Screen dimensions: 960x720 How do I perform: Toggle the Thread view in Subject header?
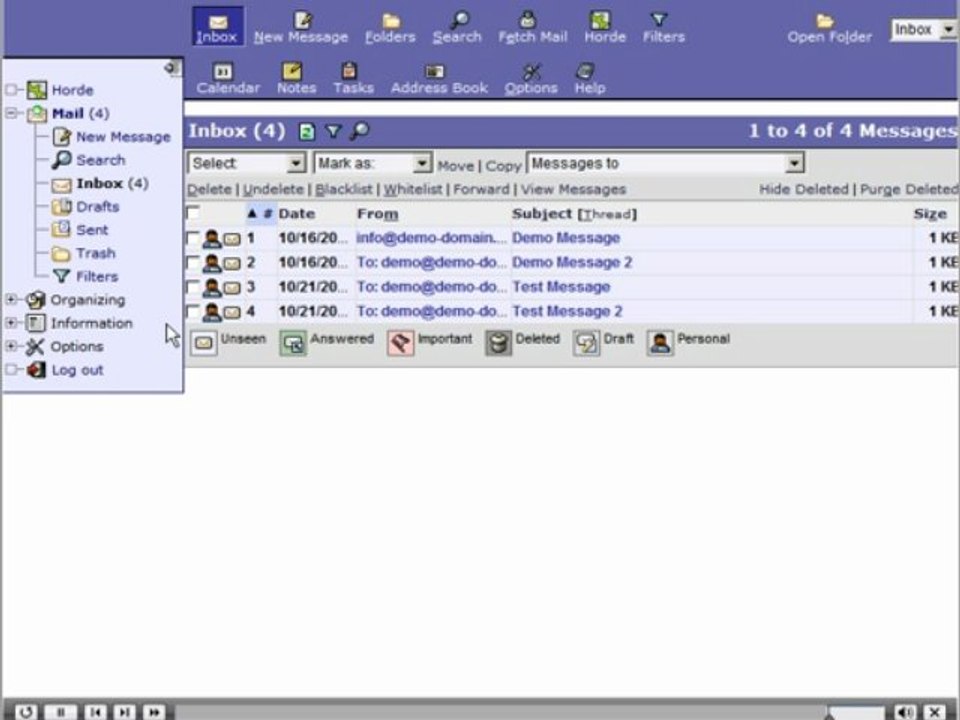tap(607, 214)
